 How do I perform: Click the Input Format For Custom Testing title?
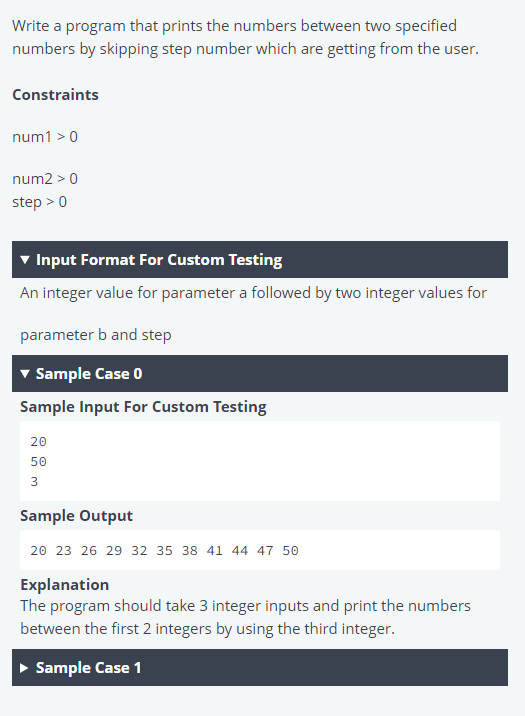[159, 260]
